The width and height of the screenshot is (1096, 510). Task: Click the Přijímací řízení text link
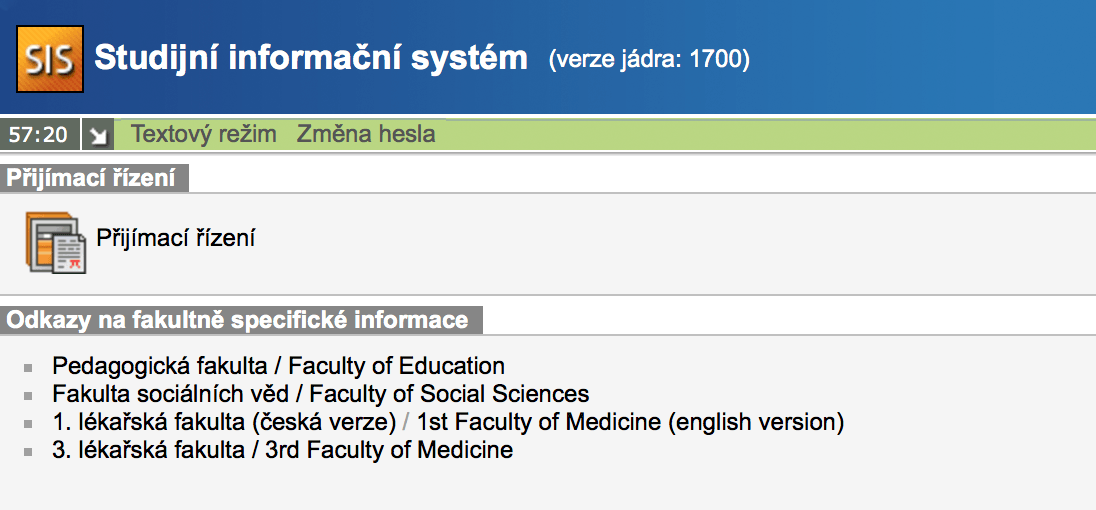click(176, 238)
